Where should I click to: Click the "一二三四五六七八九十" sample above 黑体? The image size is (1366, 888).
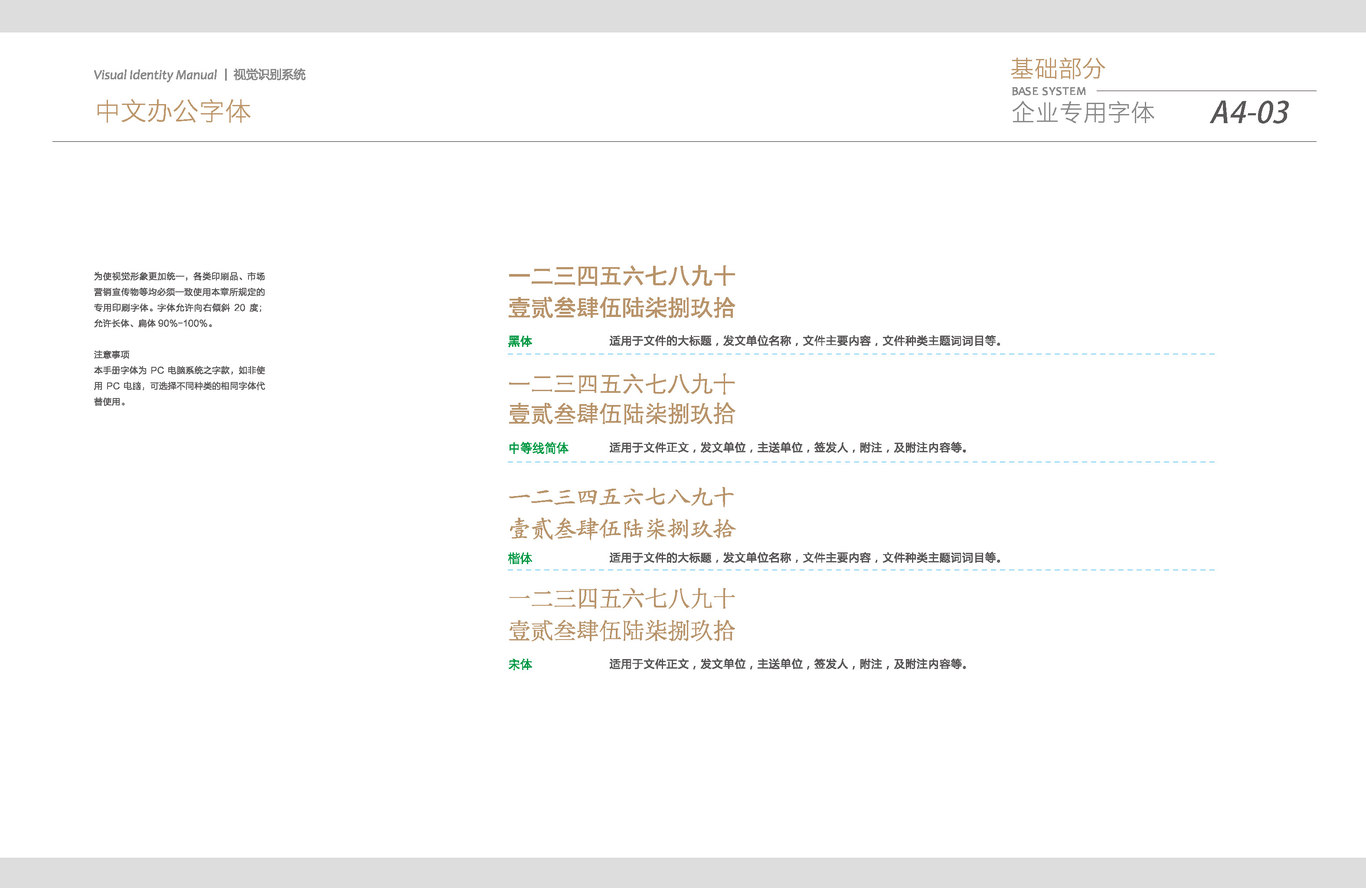tap(622, 277)
